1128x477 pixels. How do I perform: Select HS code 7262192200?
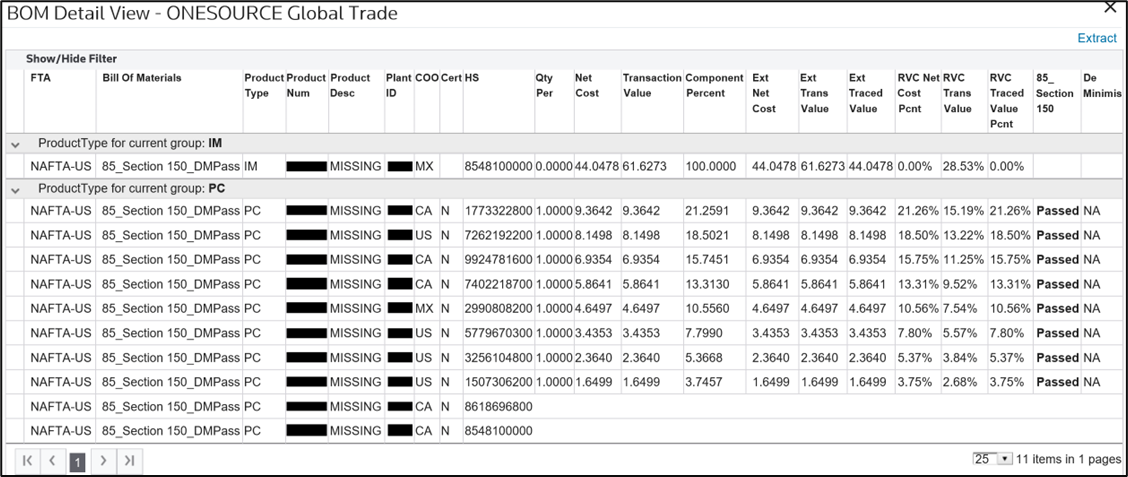tap(499, 235)
